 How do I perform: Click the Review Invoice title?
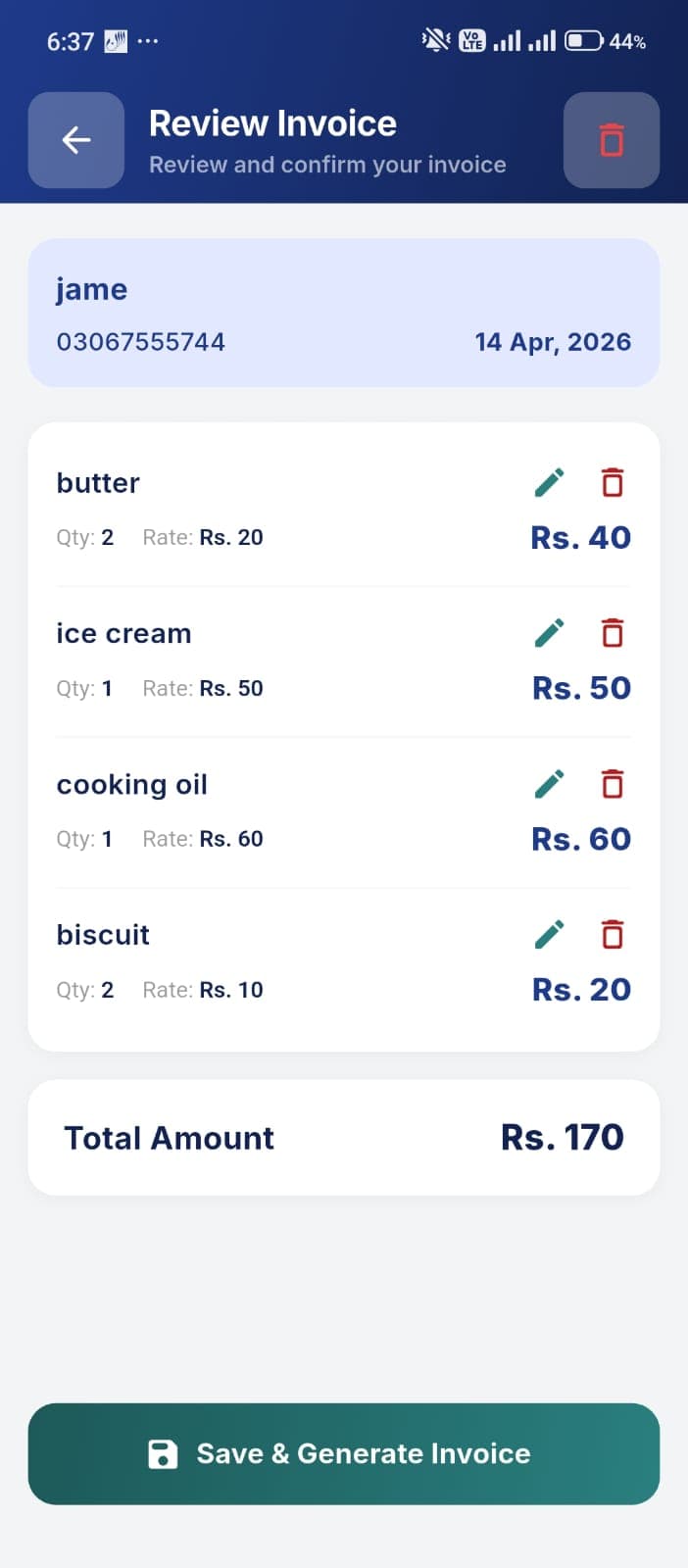tap(273, 122)
